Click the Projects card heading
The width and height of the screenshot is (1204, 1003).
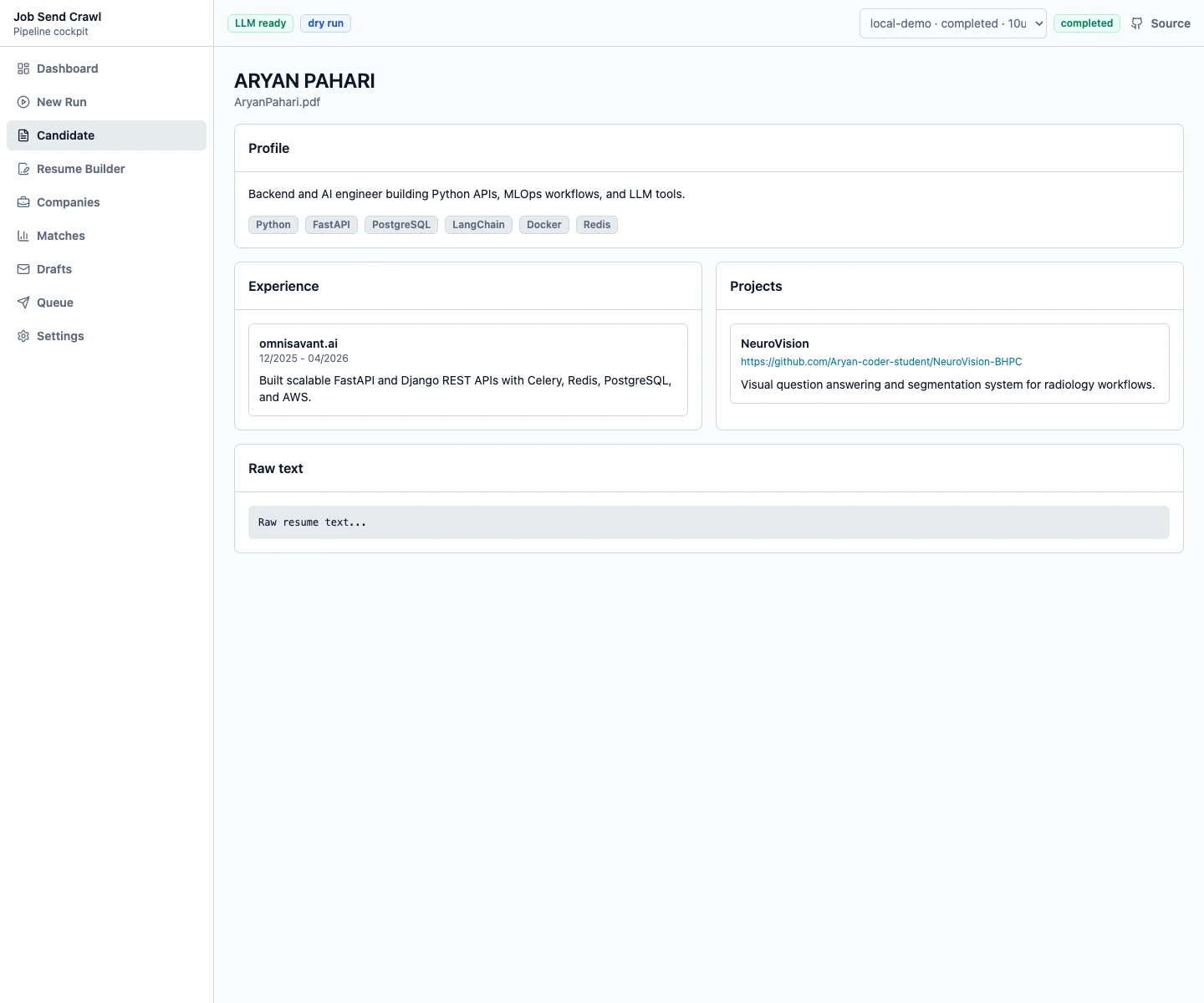(x=756, y=286)
